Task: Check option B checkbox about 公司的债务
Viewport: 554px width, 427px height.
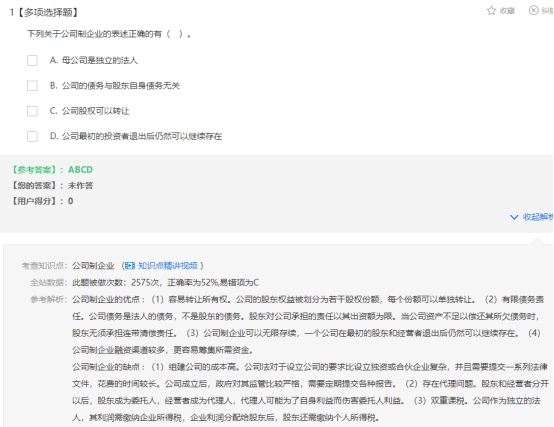Action: 32,86
